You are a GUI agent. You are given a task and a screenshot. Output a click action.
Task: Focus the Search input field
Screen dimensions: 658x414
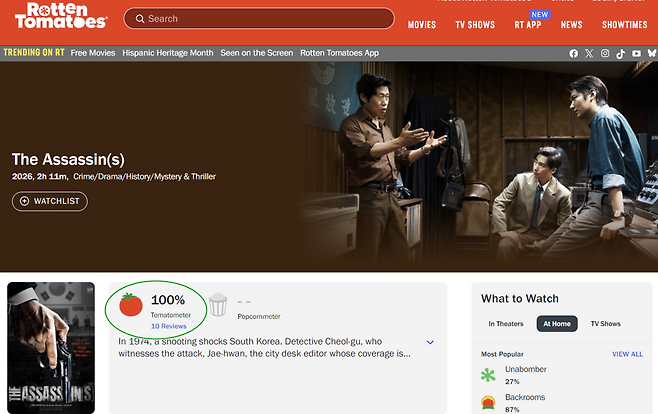(259, 18)
